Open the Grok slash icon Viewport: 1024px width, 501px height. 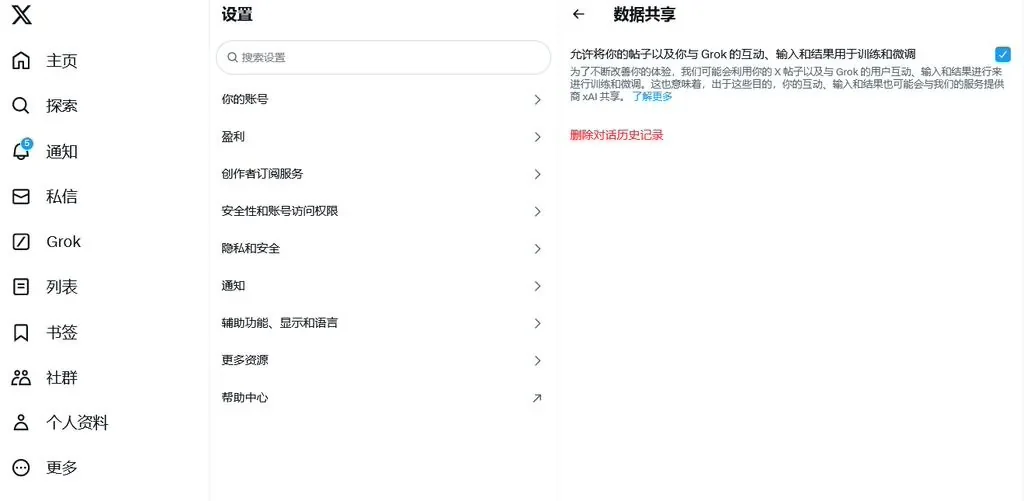[22, 242]
